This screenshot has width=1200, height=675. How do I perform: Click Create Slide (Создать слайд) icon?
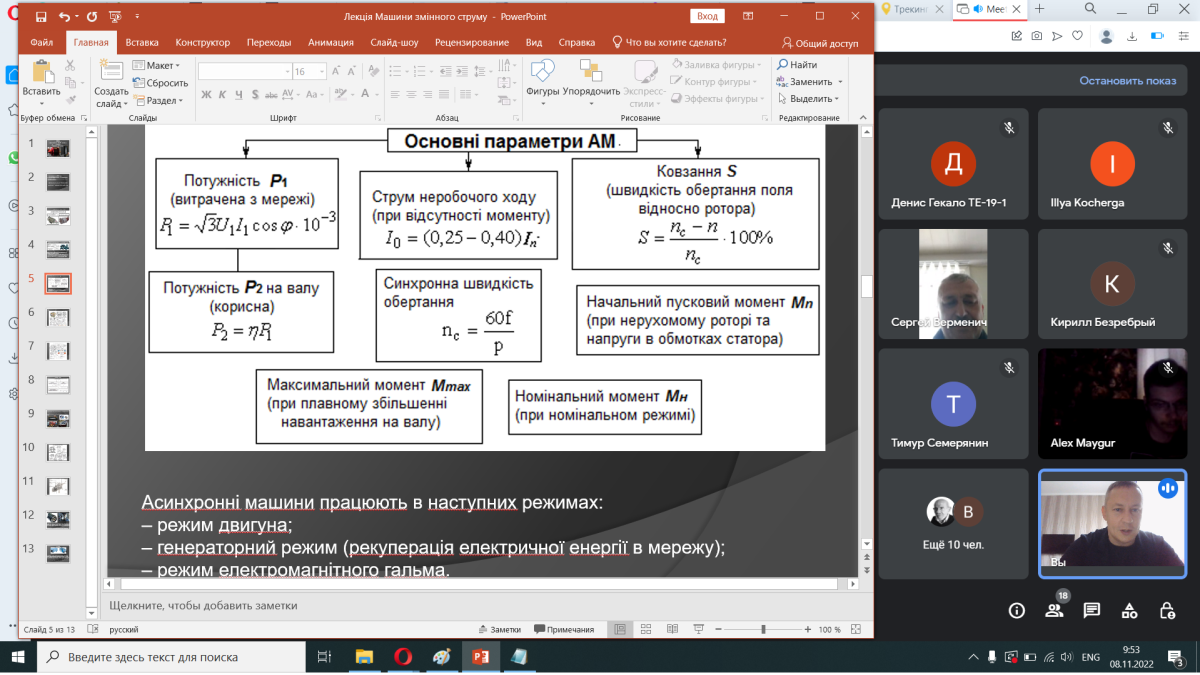pyautogui.click(x=111, y=78)
